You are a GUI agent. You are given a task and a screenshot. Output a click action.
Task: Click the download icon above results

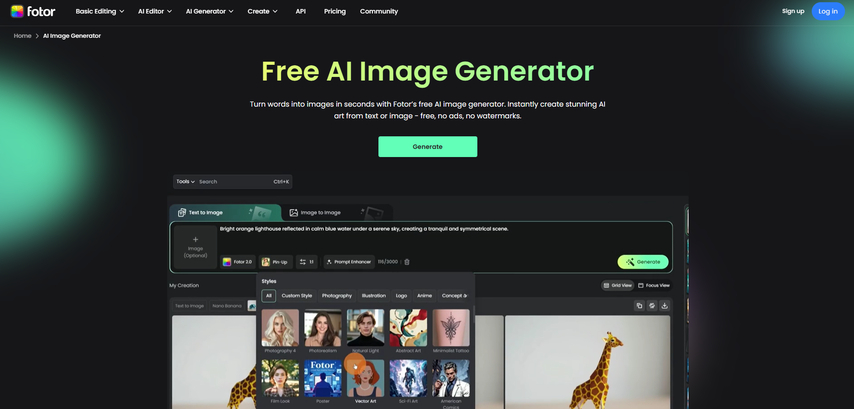click(x=664, y=306)
